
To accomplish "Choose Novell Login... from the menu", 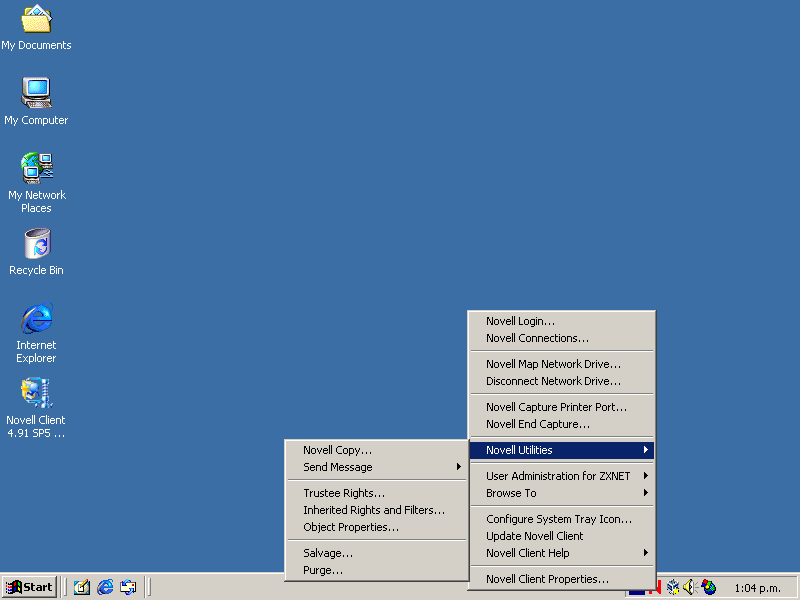I will point(562,321).
